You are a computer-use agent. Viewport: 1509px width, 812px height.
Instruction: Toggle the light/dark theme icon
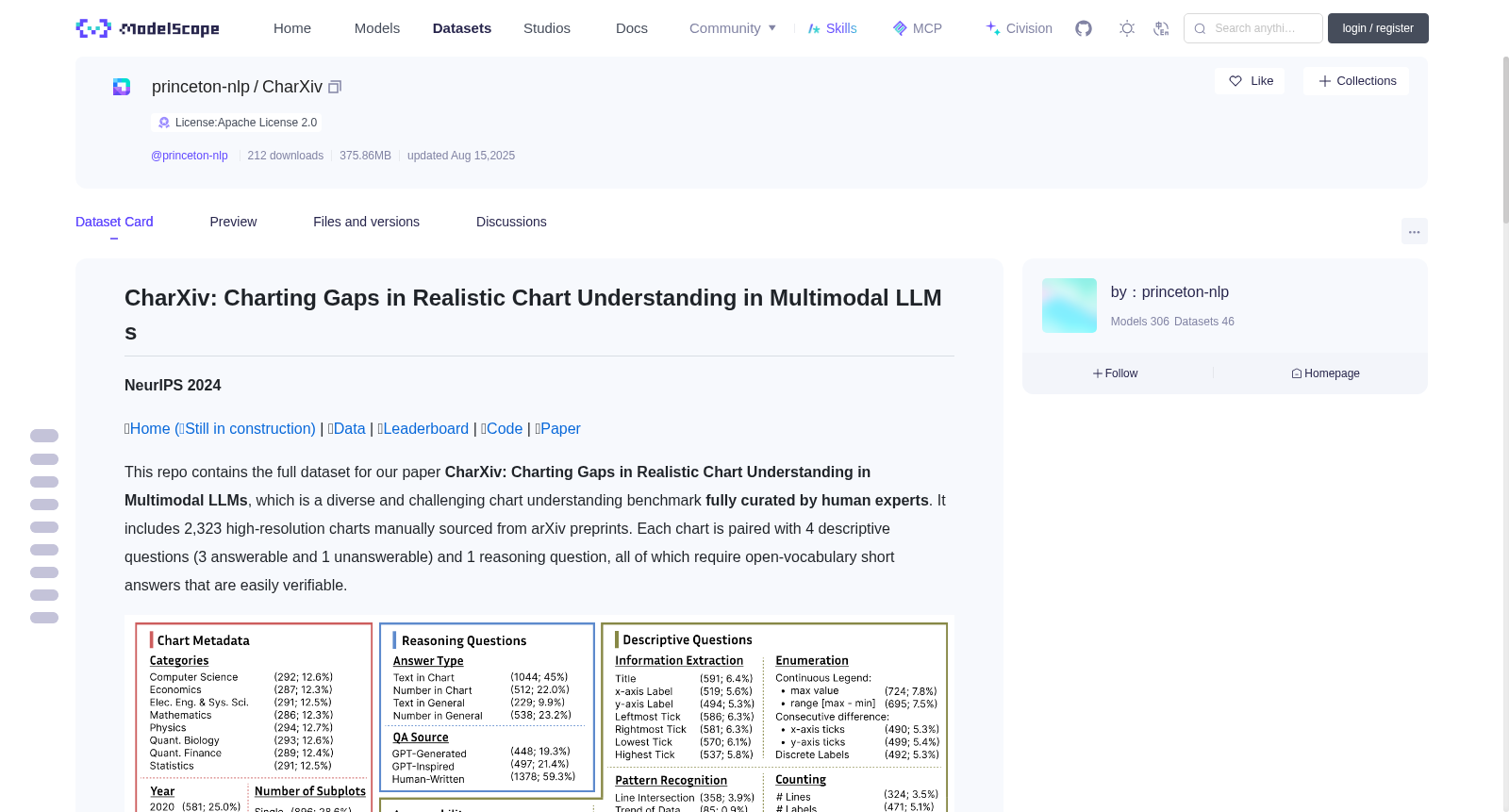(1127, 28)
